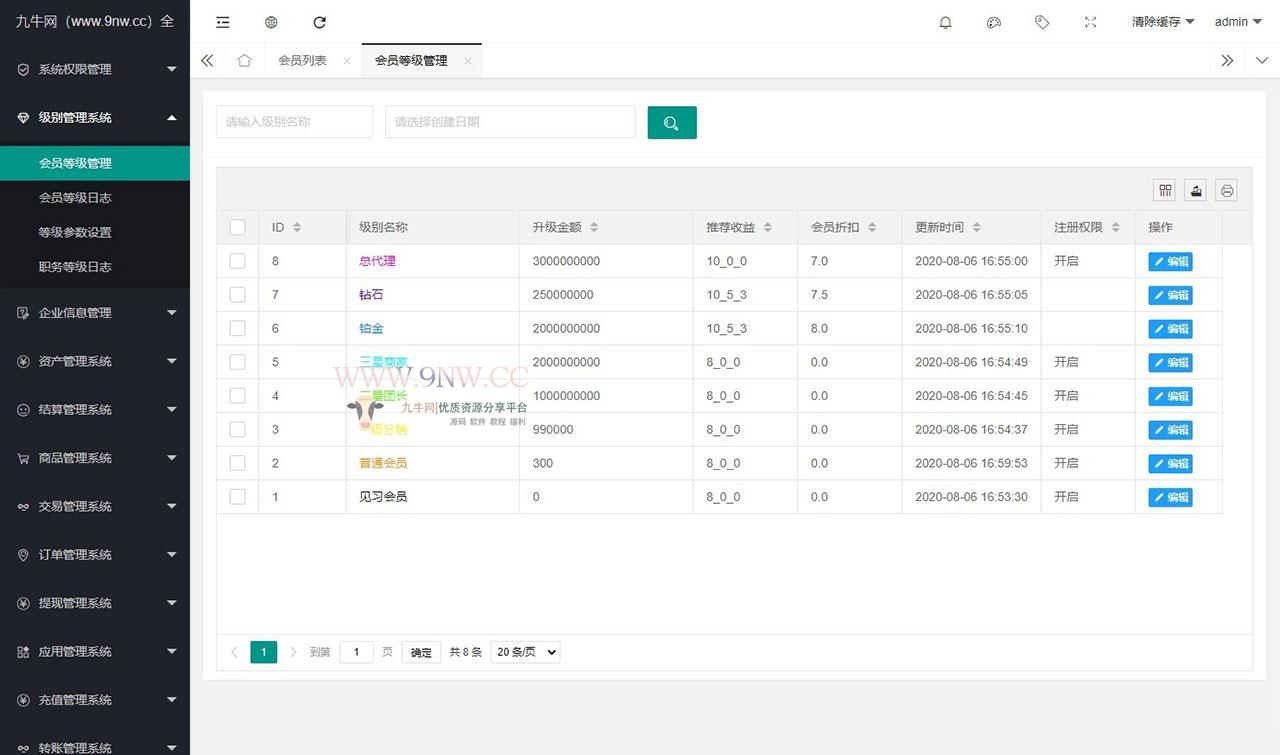Expand 企业信息管理 menu
Screen dimensions: 1280x755
95,312
